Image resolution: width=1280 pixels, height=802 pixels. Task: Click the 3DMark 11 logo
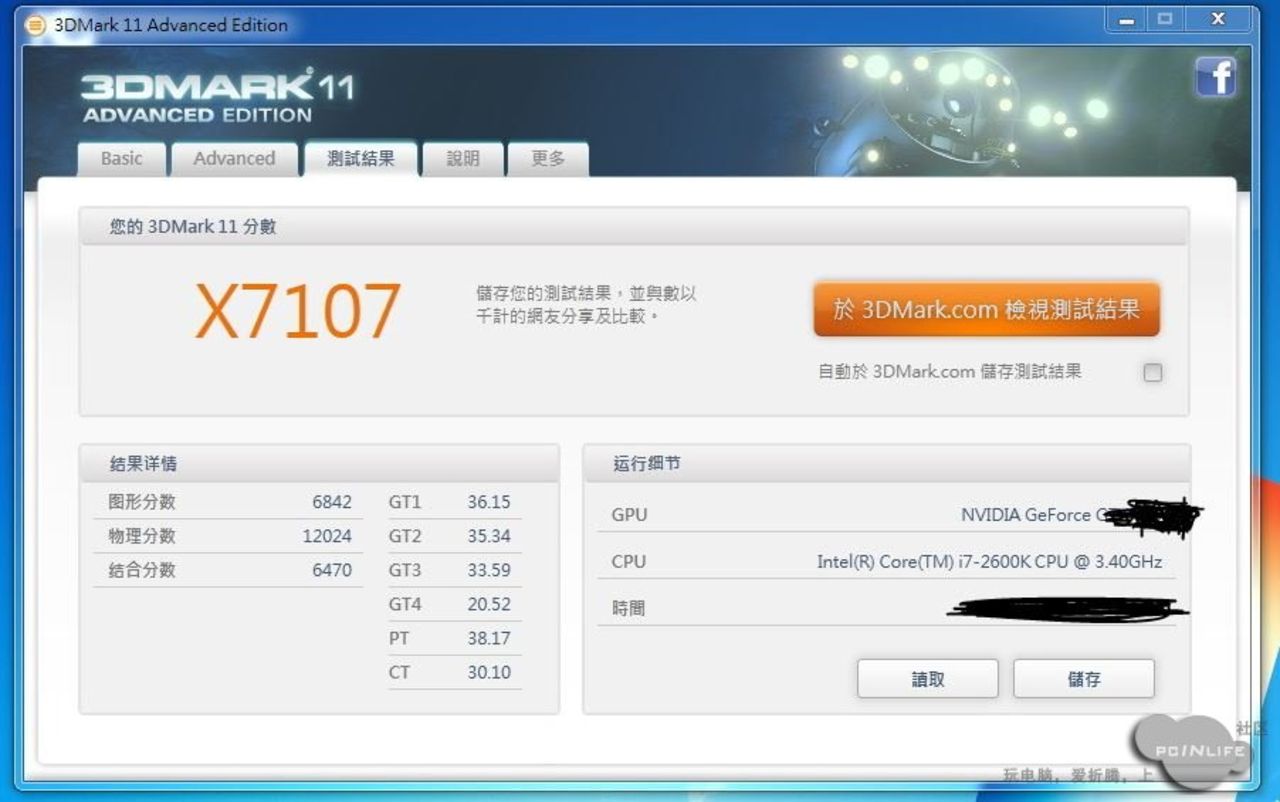pyautogui.click(x=214, y=92)
